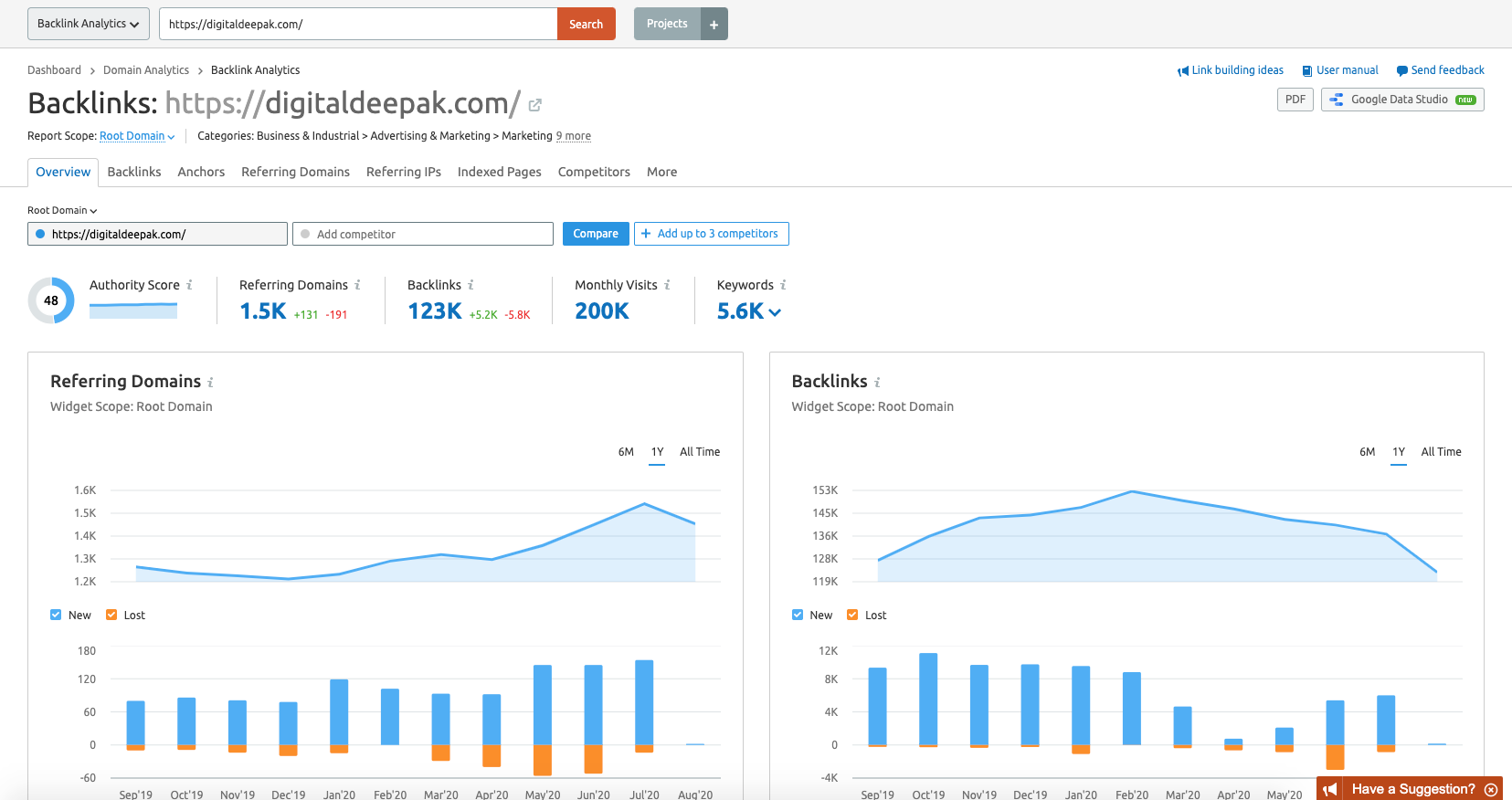This screenshot has height=800, width=1512.
Task: Switch to the Overview tab
Action: 63,172
